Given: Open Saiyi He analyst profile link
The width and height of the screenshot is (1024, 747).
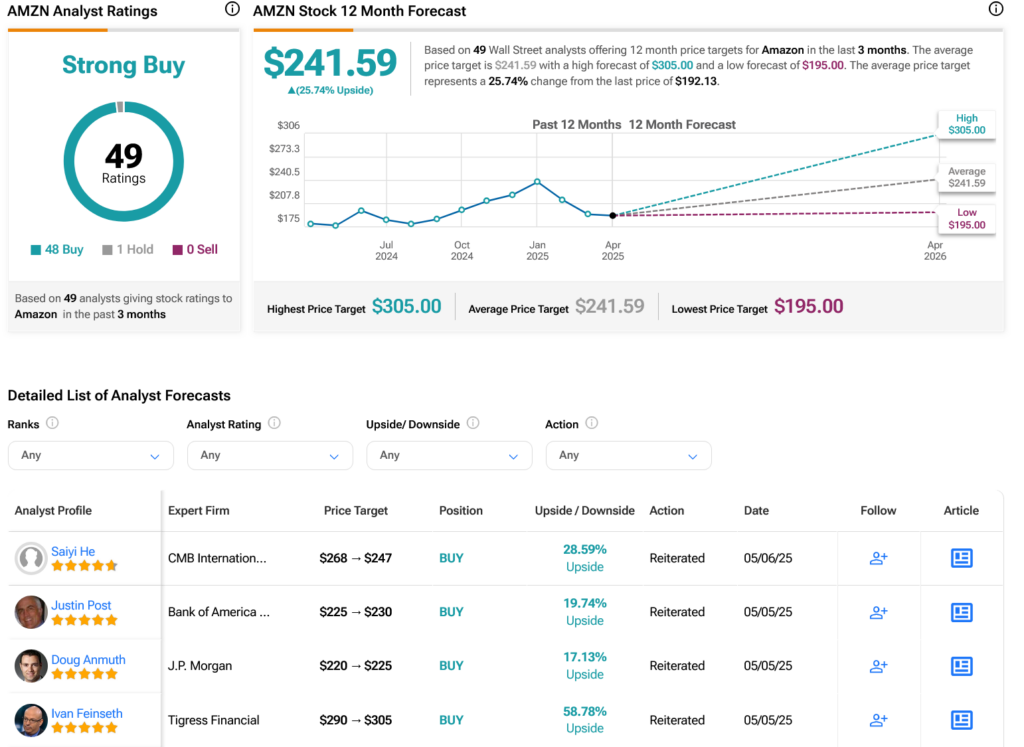Looking at the screenshot, I should click(73, 551).
